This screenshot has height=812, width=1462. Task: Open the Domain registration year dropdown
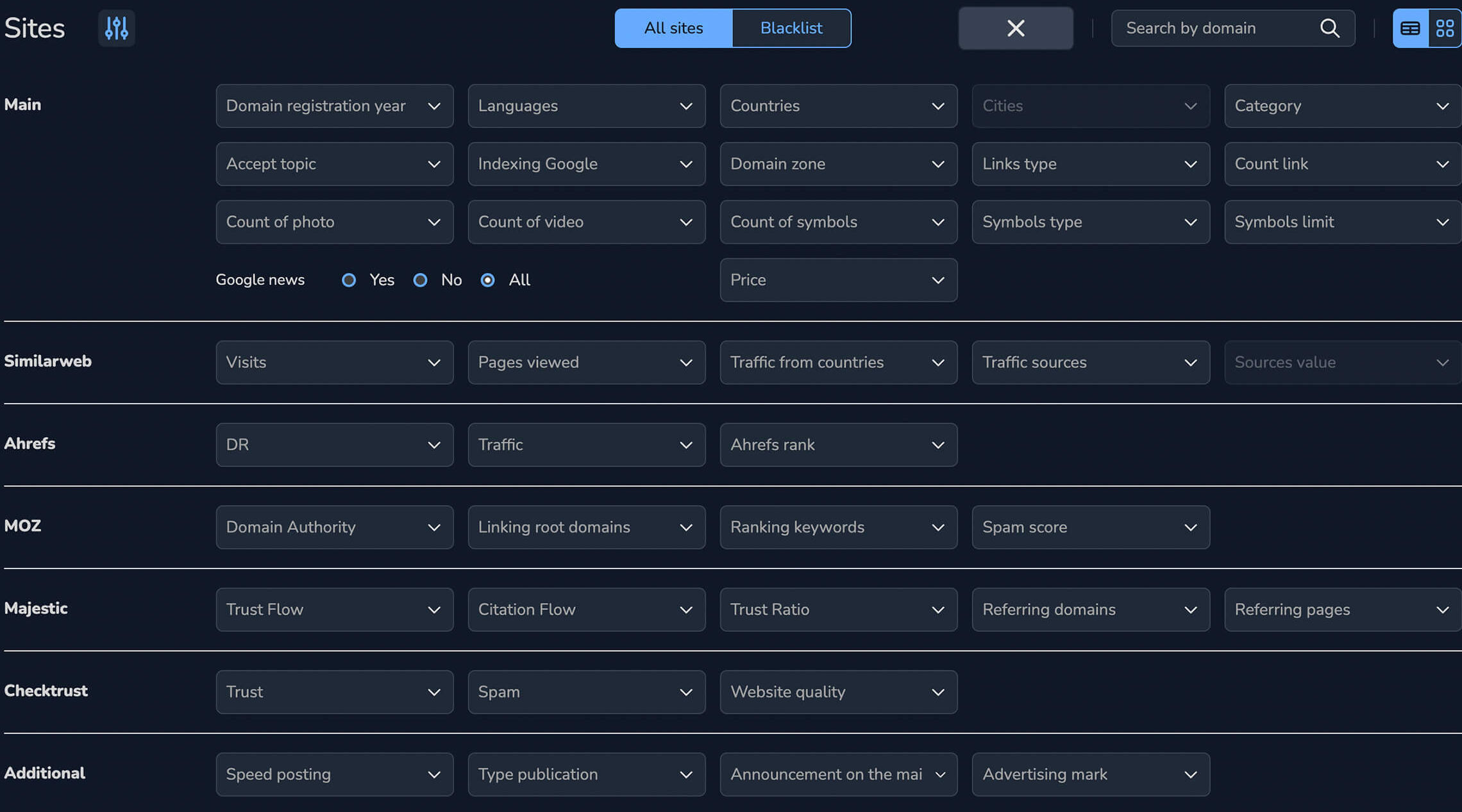click(334, 106)
